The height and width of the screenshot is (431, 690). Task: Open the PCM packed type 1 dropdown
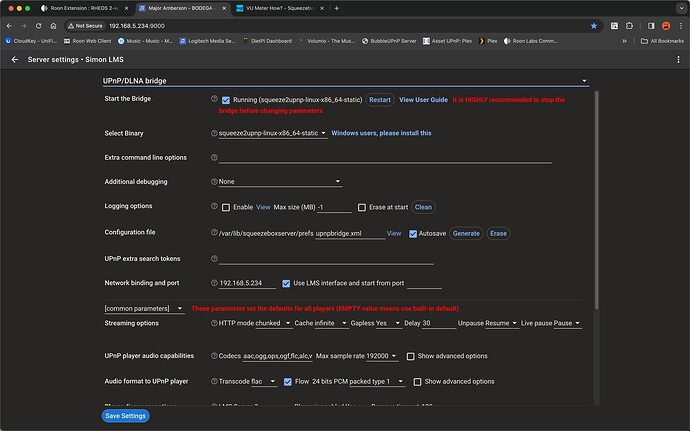[377, 381]
